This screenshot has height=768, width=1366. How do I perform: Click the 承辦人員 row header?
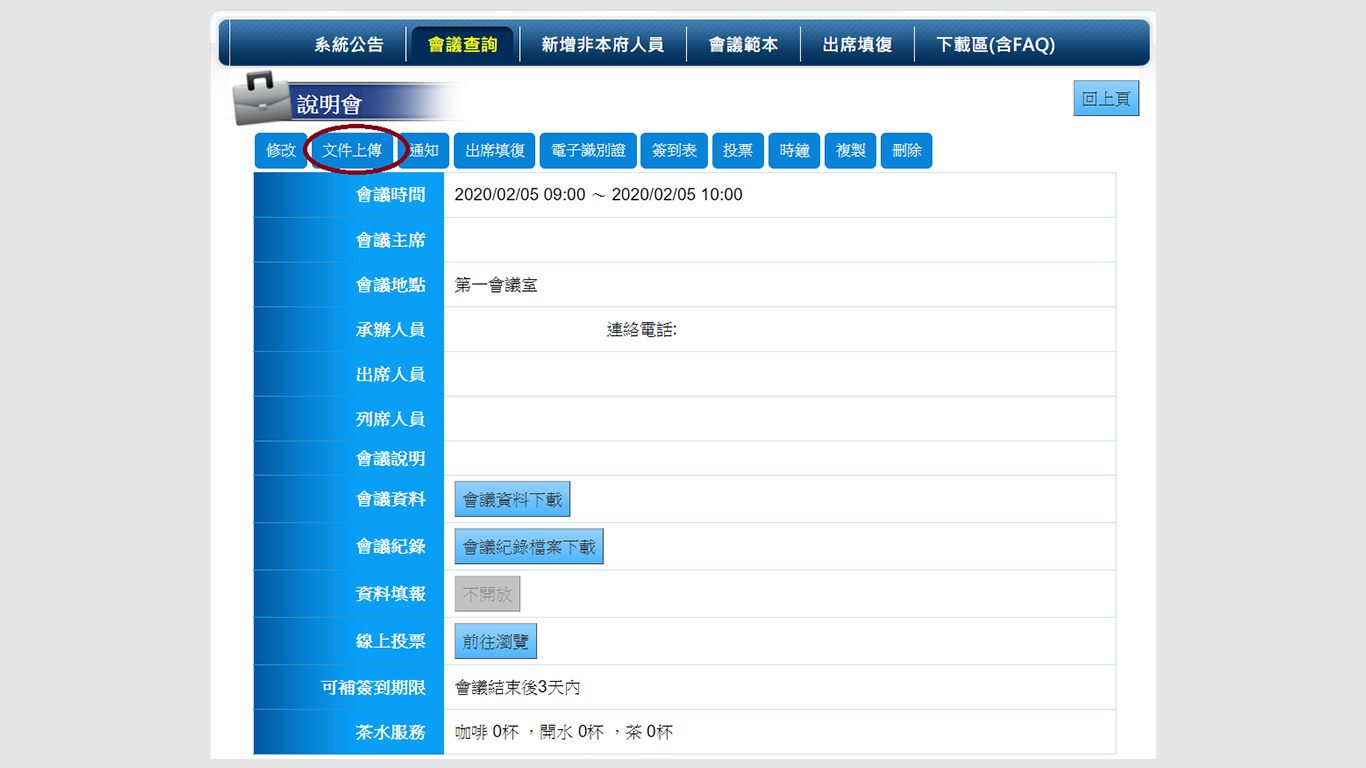pyautogui.click(x=349, y=329)
